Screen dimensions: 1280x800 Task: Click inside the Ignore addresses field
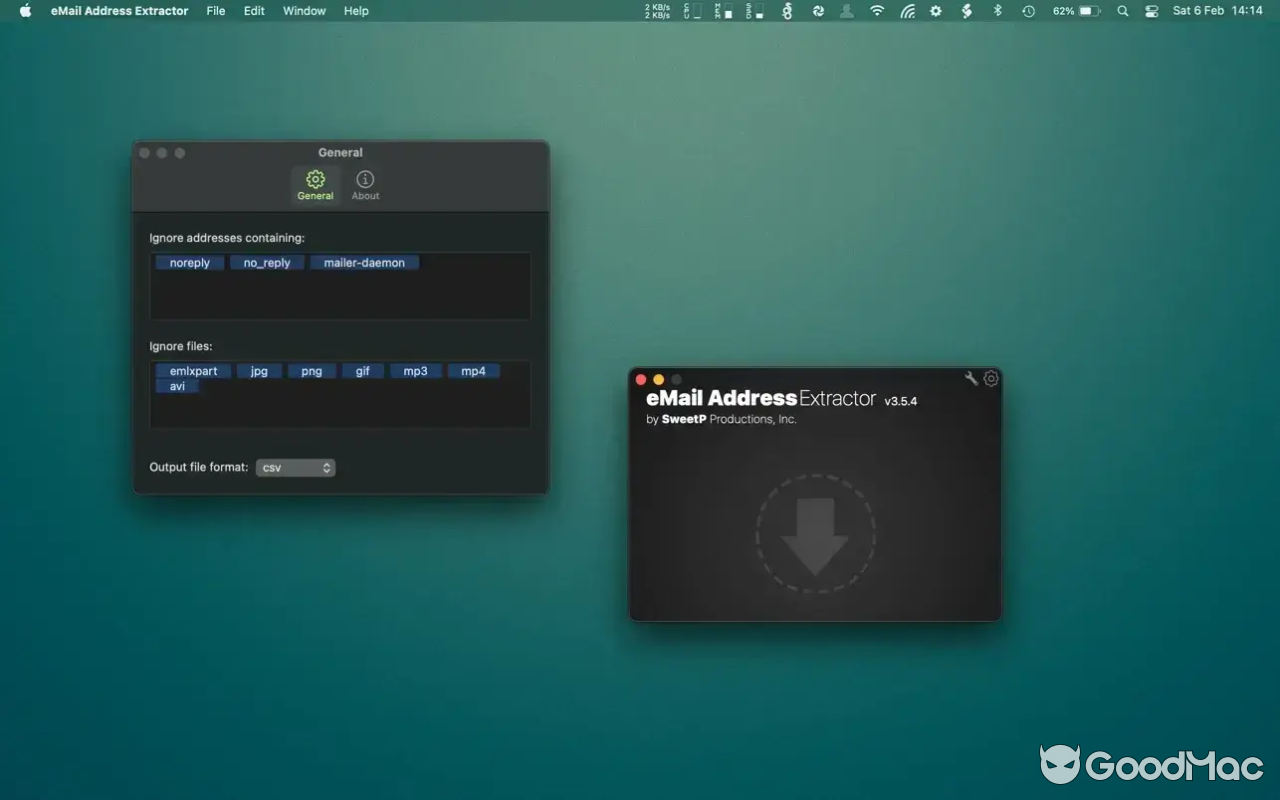click(340, 297)
